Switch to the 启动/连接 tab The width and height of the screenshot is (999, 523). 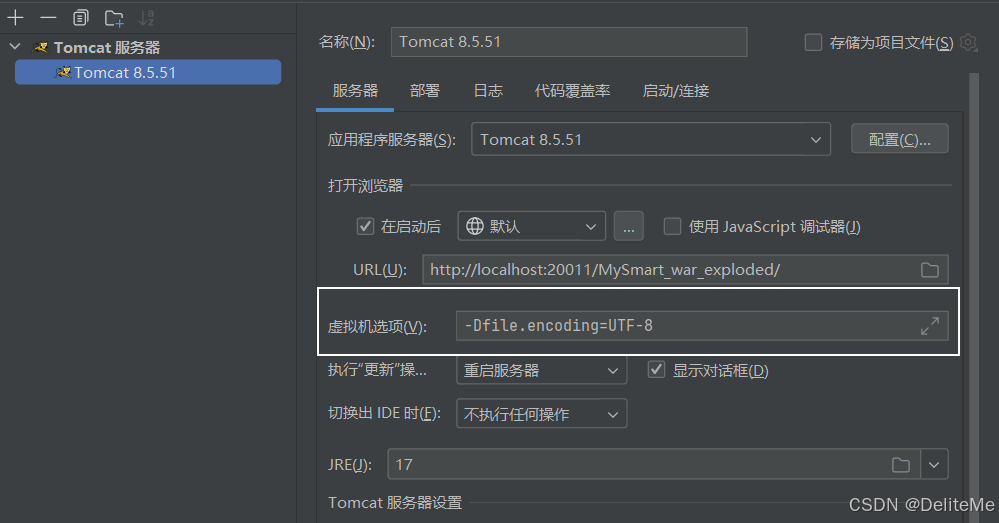pos(675,90)
